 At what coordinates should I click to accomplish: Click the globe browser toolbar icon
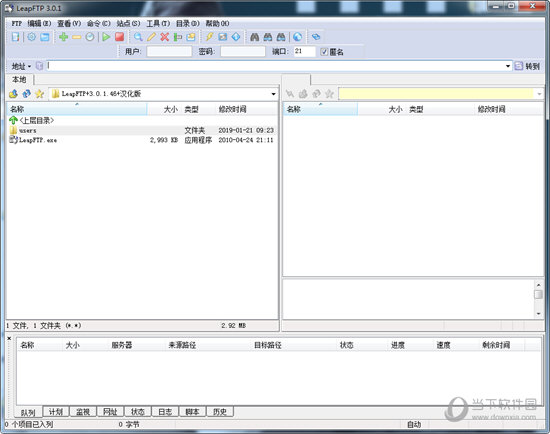click(297, 36)
